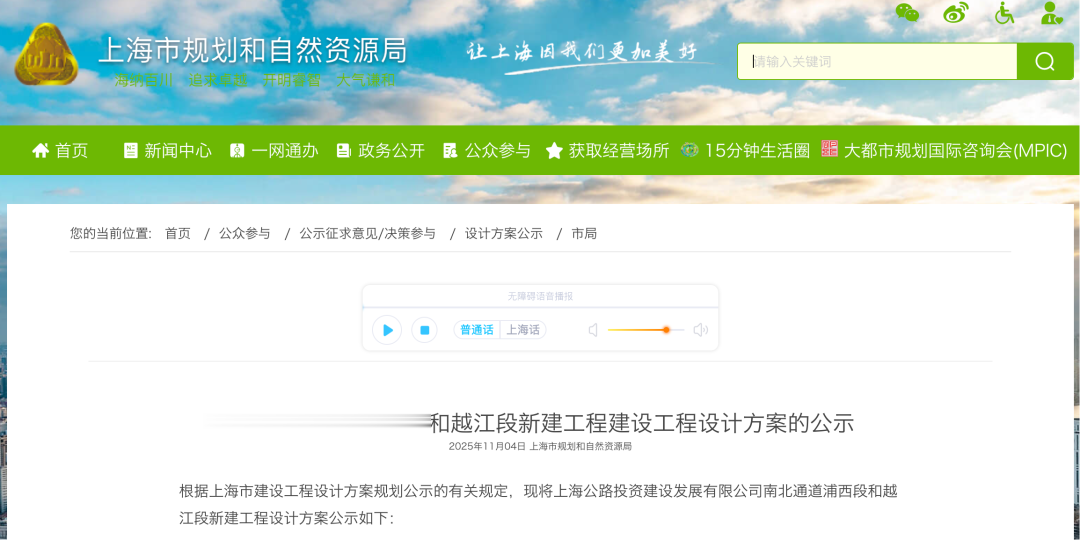Open 政务公开 navigation item
1080x540 pixels.
point(391,150)
